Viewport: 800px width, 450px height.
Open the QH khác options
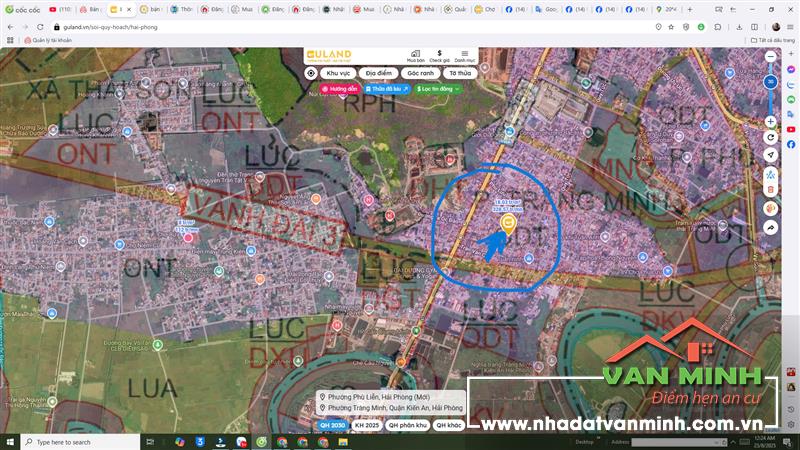pyautogui.click(x=449, y=425)
